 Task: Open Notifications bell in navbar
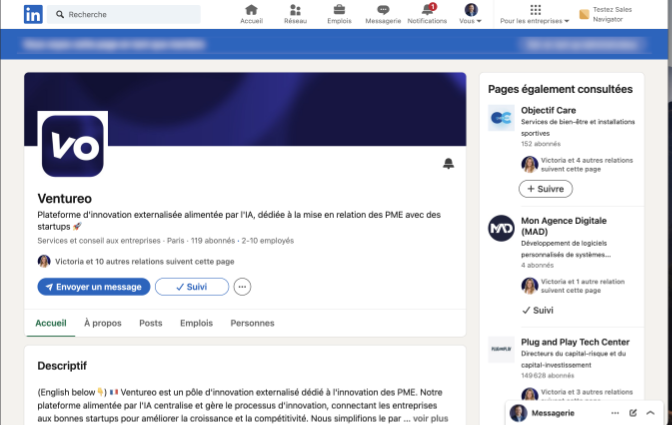427,14
